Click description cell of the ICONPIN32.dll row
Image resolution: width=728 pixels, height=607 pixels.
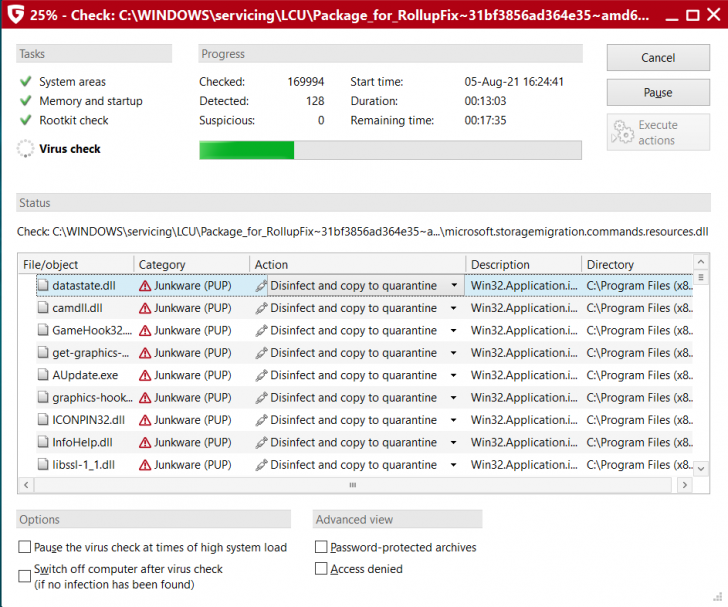pos(524,420)
